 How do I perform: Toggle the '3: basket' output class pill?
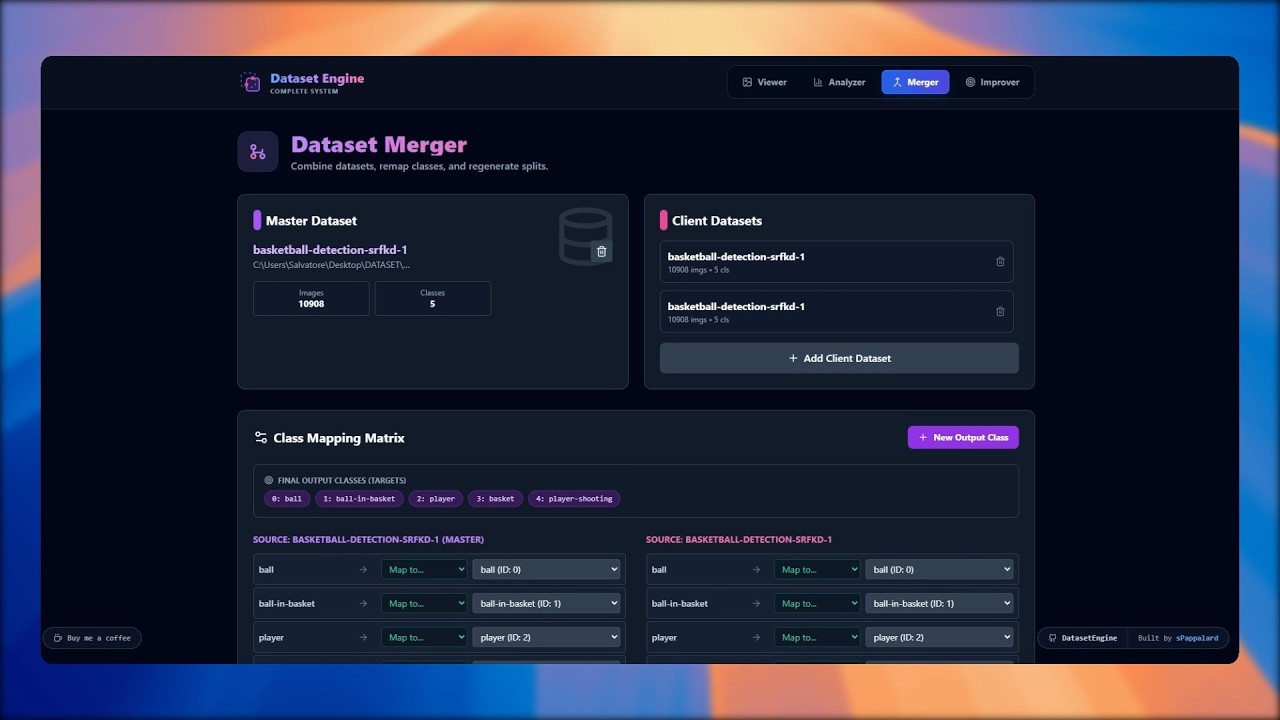pyautogui.click(x=495, y=498)
